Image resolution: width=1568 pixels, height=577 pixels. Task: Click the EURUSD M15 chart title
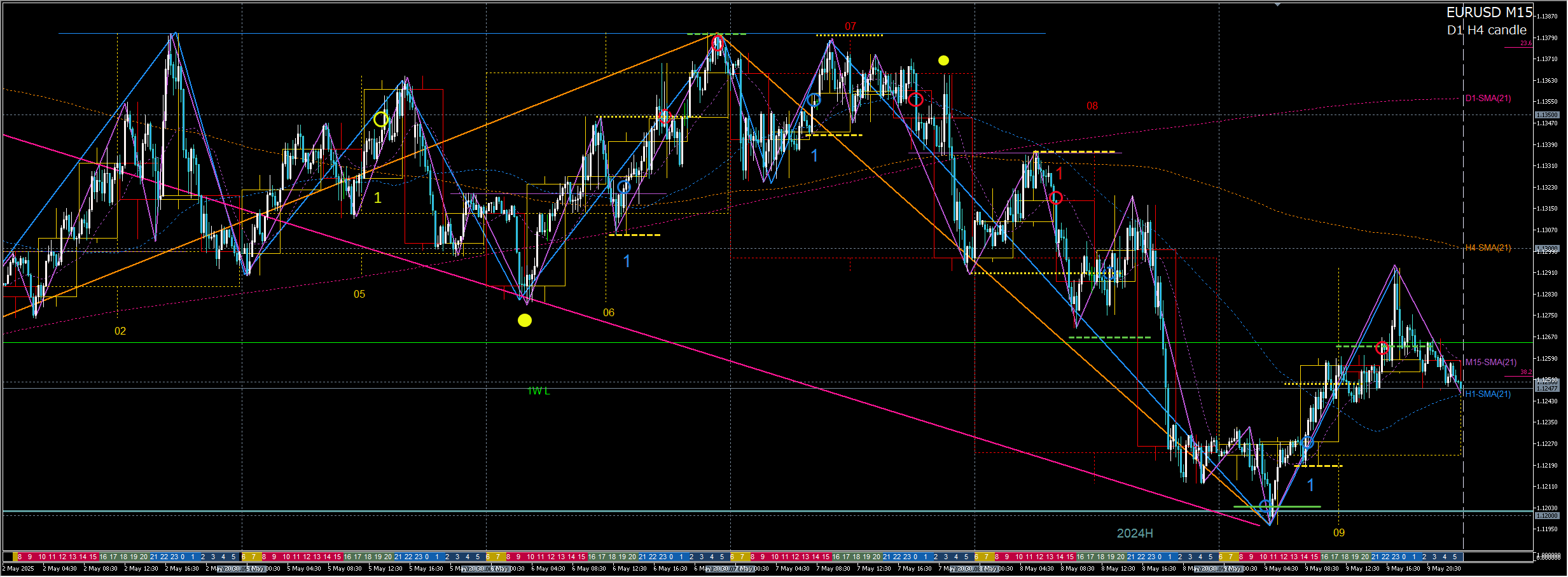point(1488,13)
